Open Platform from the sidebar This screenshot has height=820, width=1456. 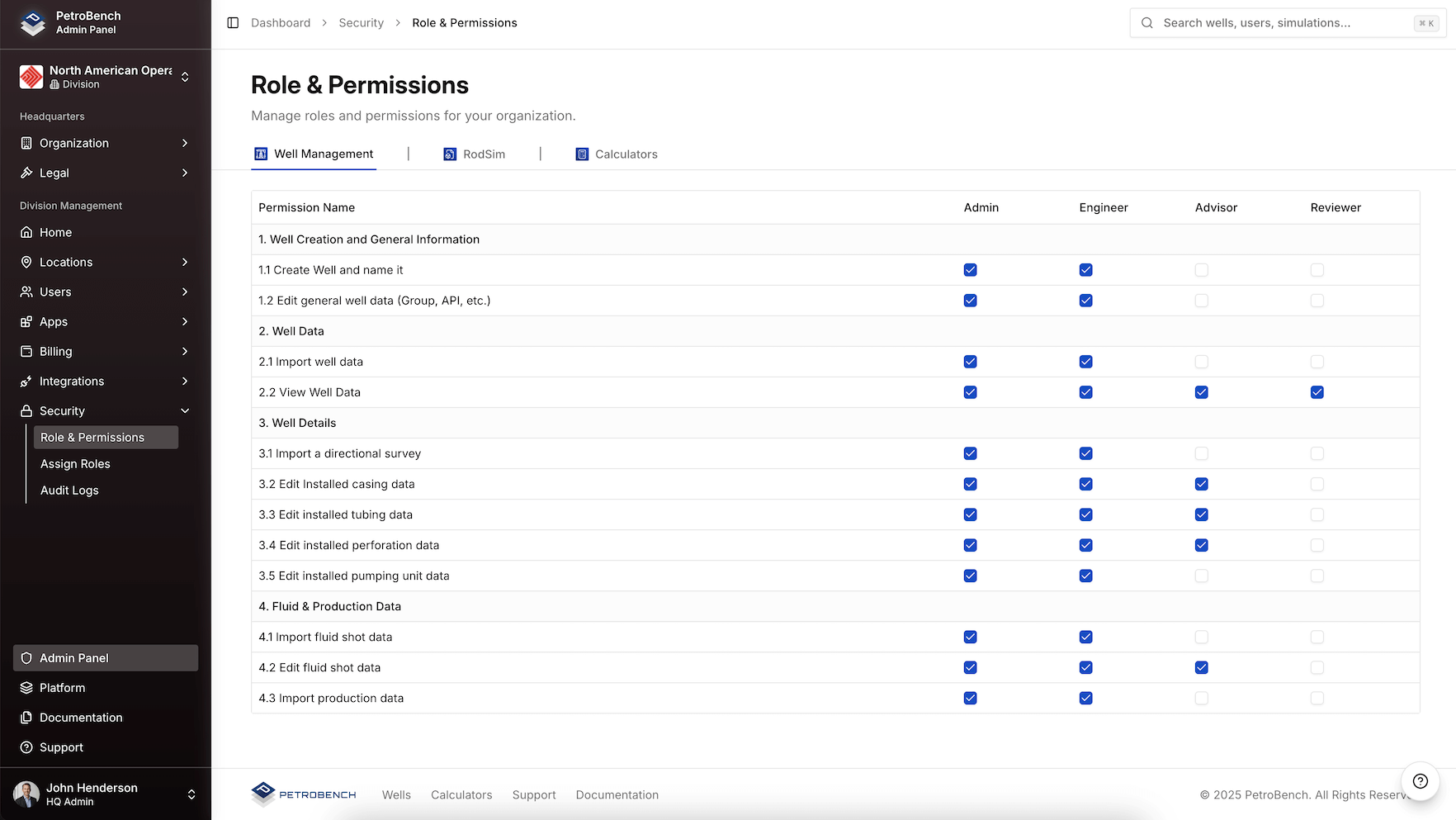coord(62,688)
